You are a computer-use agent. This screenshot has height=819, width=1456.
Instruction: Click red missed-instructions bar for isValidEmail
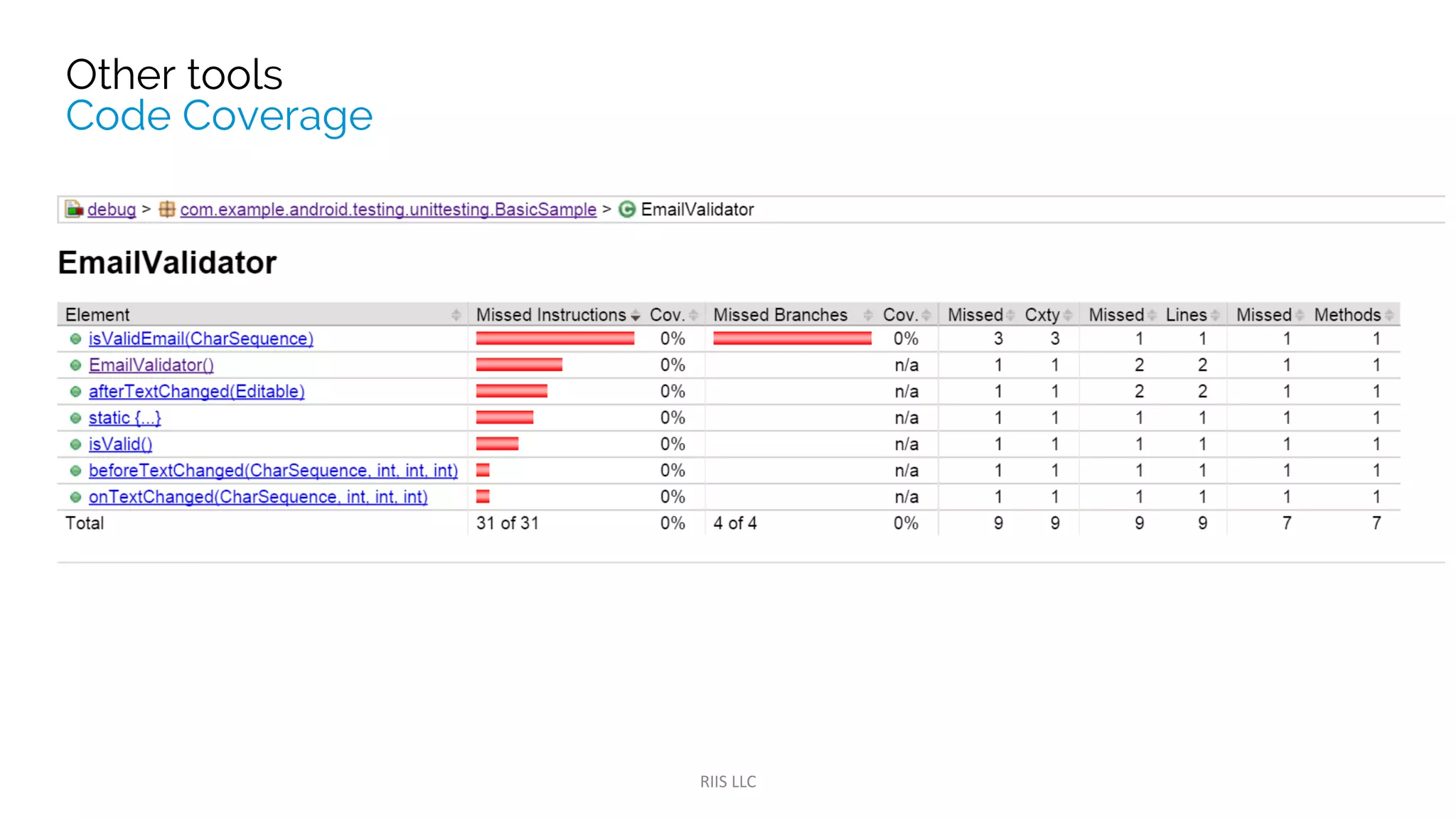tap(555, 339)
